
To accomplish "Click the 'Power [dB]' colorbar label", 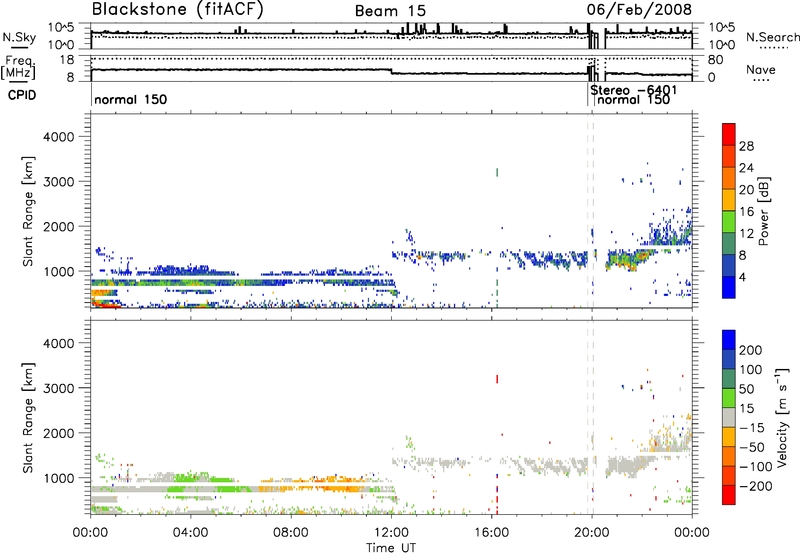I will tap(763, 211).
